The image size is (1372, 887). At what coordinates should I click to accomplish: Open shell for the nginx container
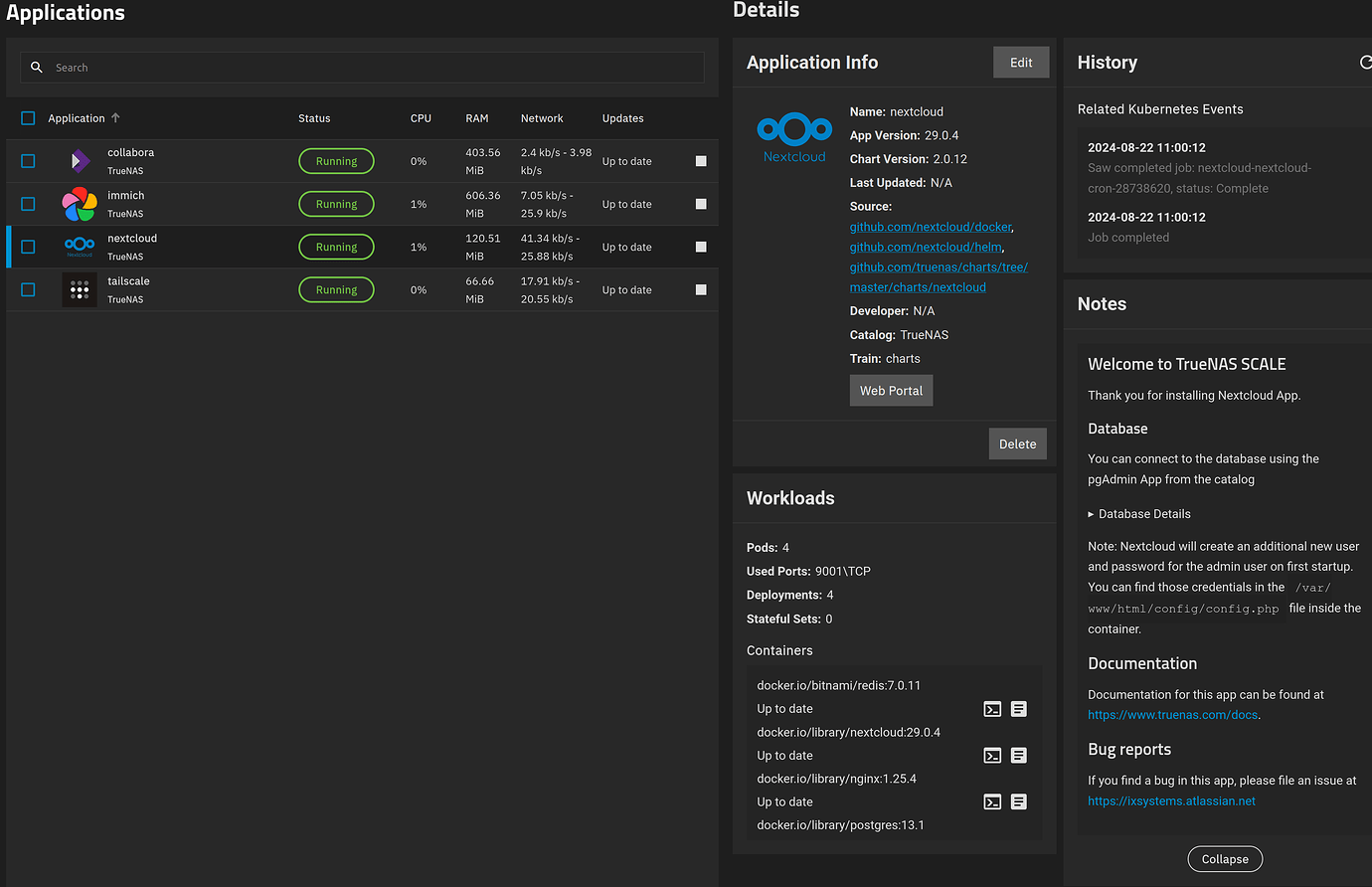tap(992, 801)
